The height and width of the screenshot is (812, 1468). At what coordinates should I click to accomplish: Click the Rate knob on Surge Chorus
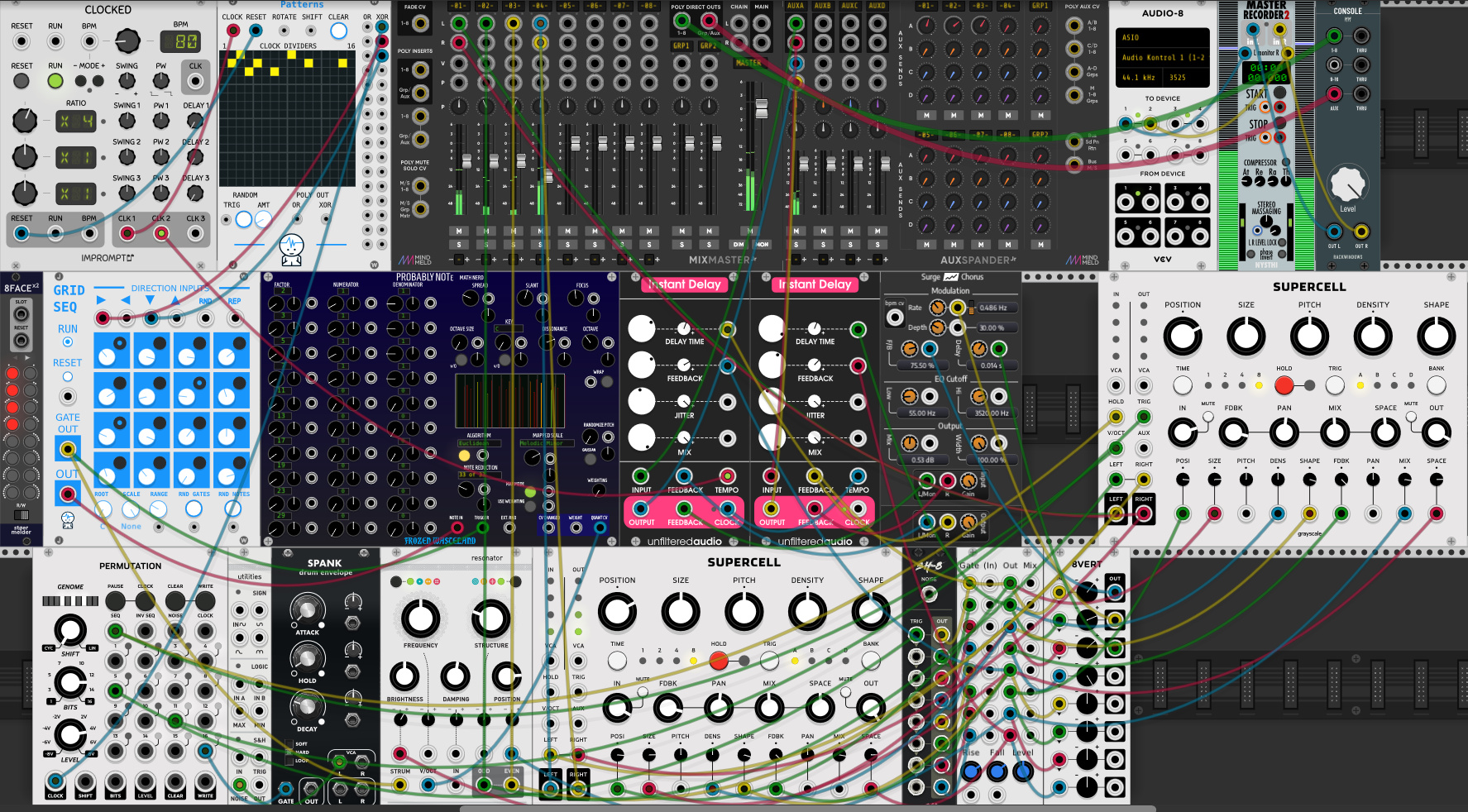[x=937, y=308]
